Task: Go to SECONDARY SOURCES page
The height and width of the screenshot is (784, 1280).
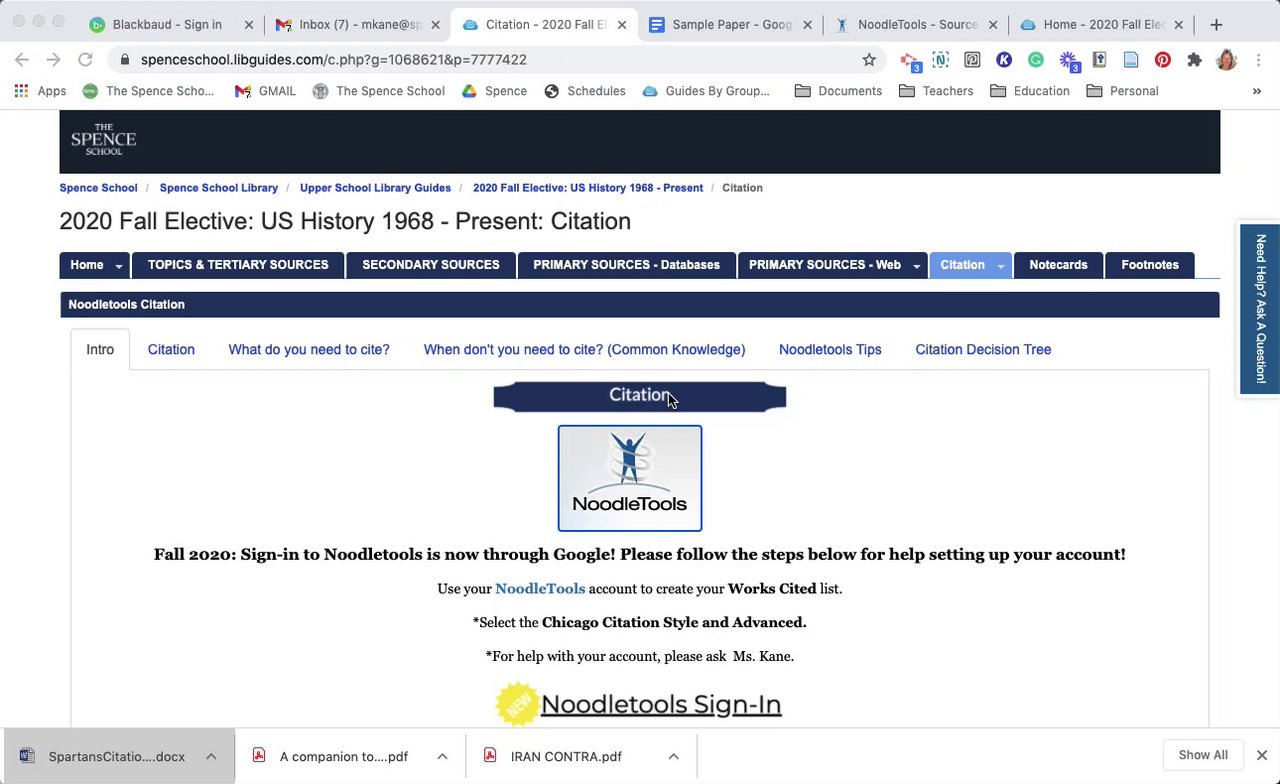Action: (x=431, y=265)
